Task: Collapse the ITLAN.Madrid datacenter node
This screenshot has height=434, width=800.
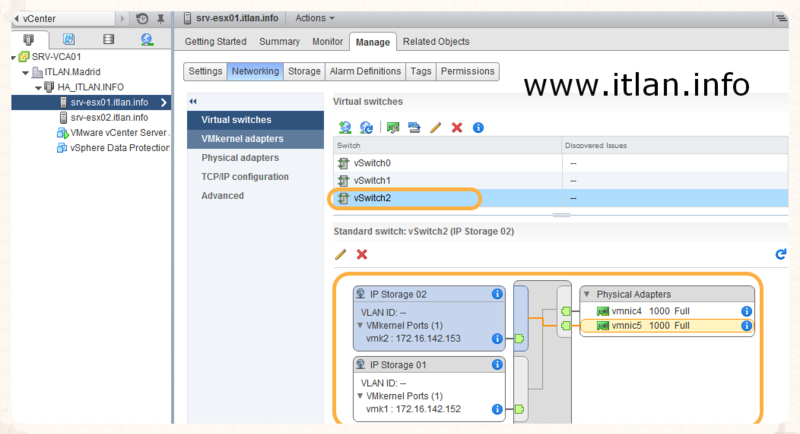Action: pyautogui.click(x=25, y=72)
